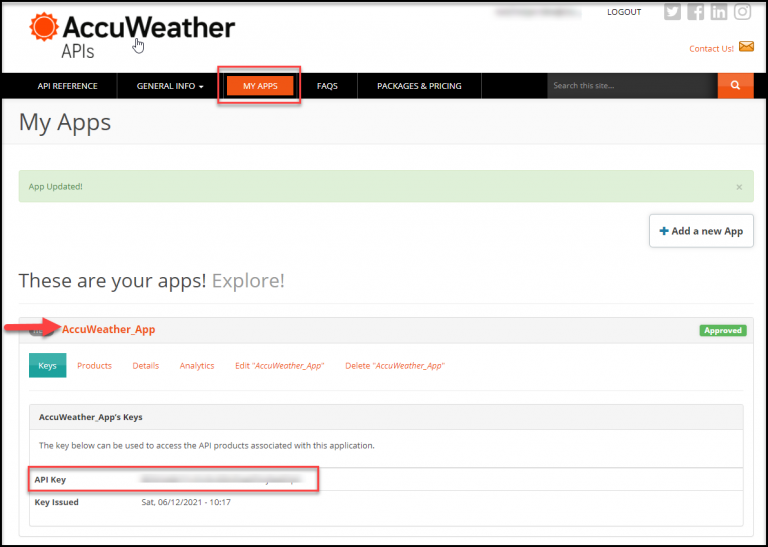Click the AccuWeather_App's Keys heading

coord(91,417)
